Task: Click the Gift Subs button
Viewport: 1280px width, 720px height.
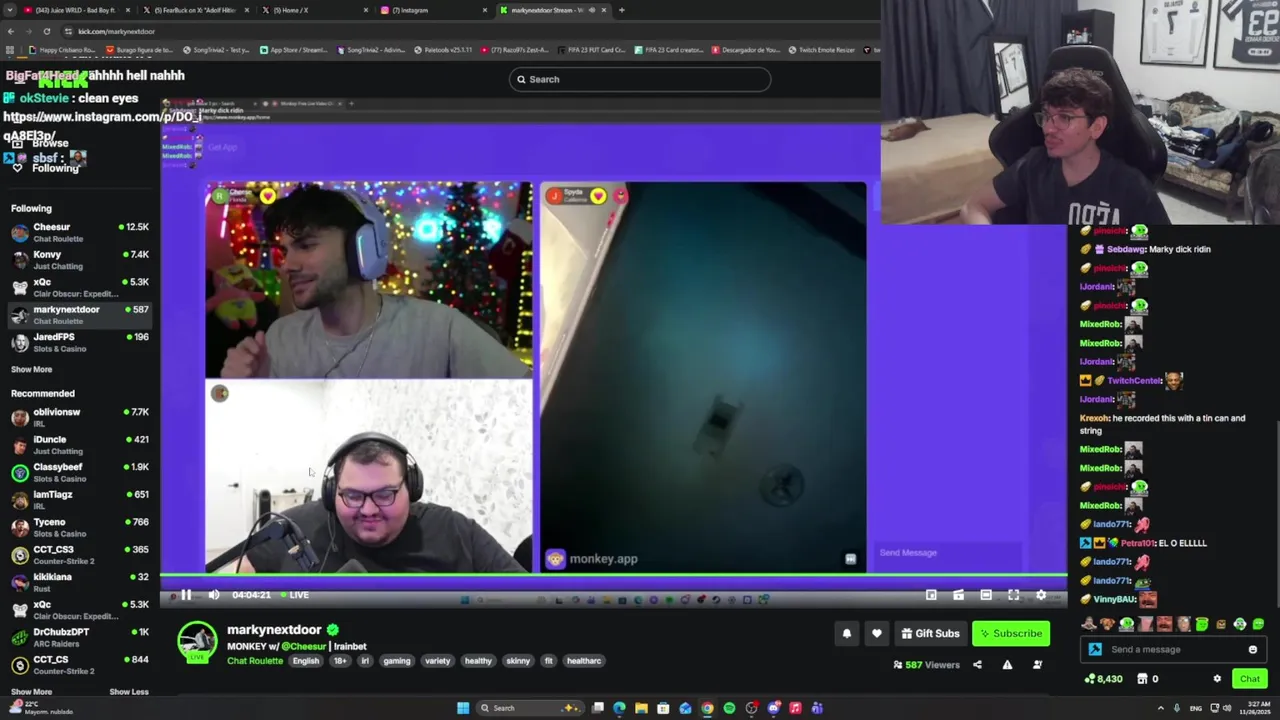Action: (930, 633)
